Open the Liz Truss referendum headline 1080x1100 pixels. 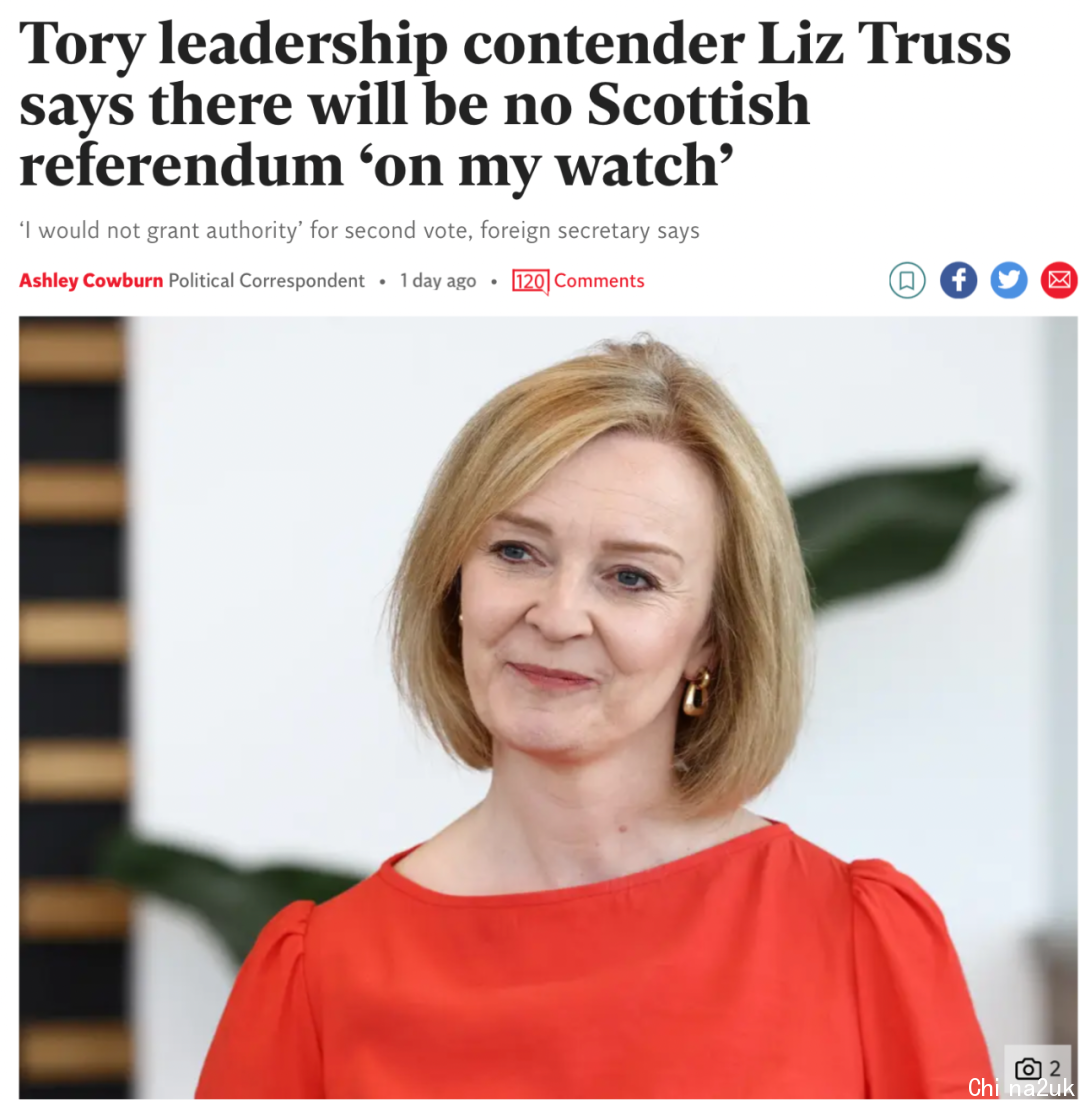point(514,104)
